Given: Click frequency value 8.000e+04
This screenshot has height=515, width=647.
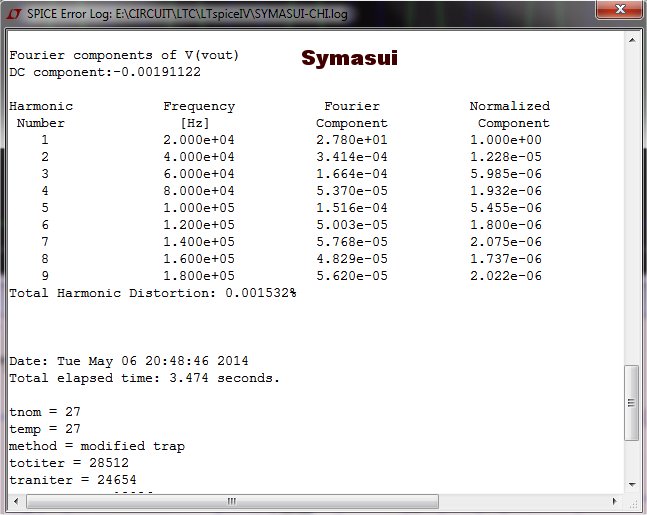Looking at the screenshot, I should [x=198, y=191].
